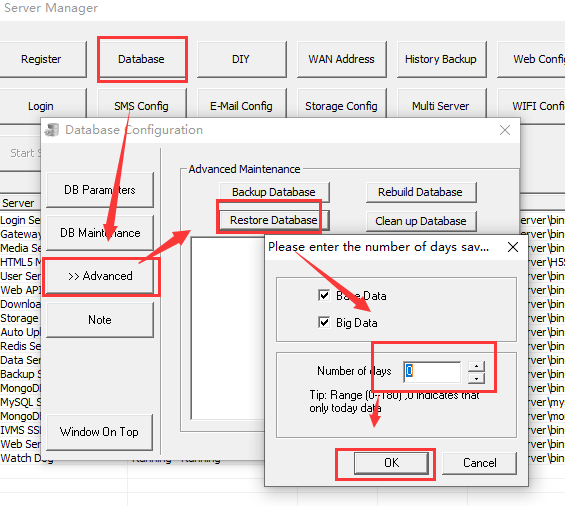This screenshot has height=506, width=565.
Task: Select the Web API row in server list
Action: click(21, 290)
